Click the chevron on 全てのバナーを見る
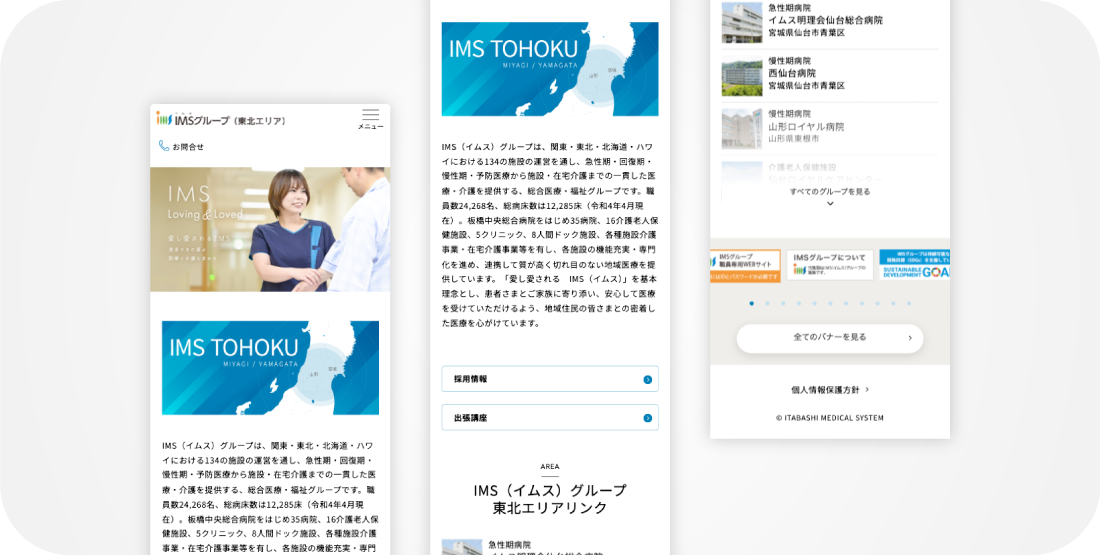 pyautogui.click(x=909, y=338)
